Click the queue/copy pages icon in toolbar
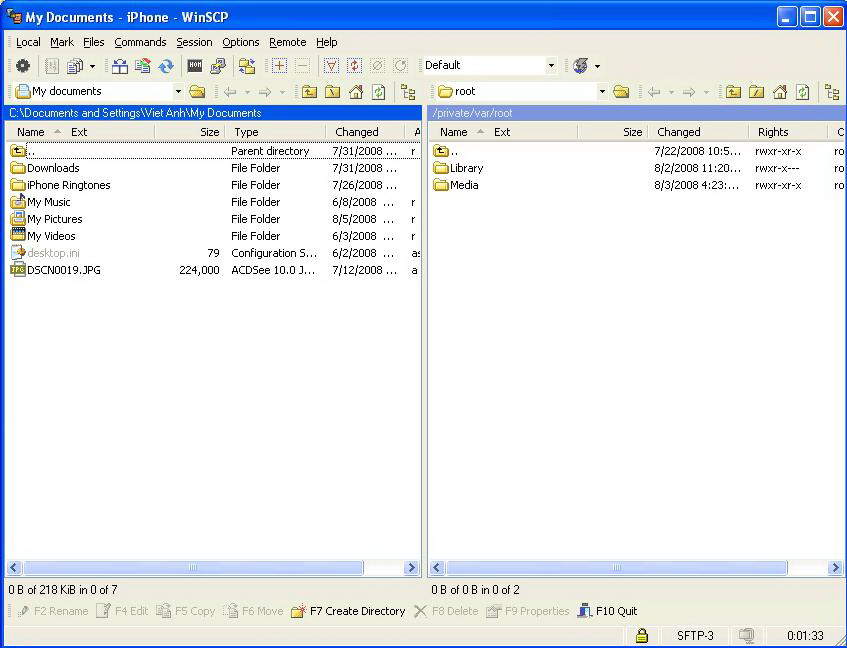Image resolution: width=847 pixels, height=648 pixels. [75, 66]
